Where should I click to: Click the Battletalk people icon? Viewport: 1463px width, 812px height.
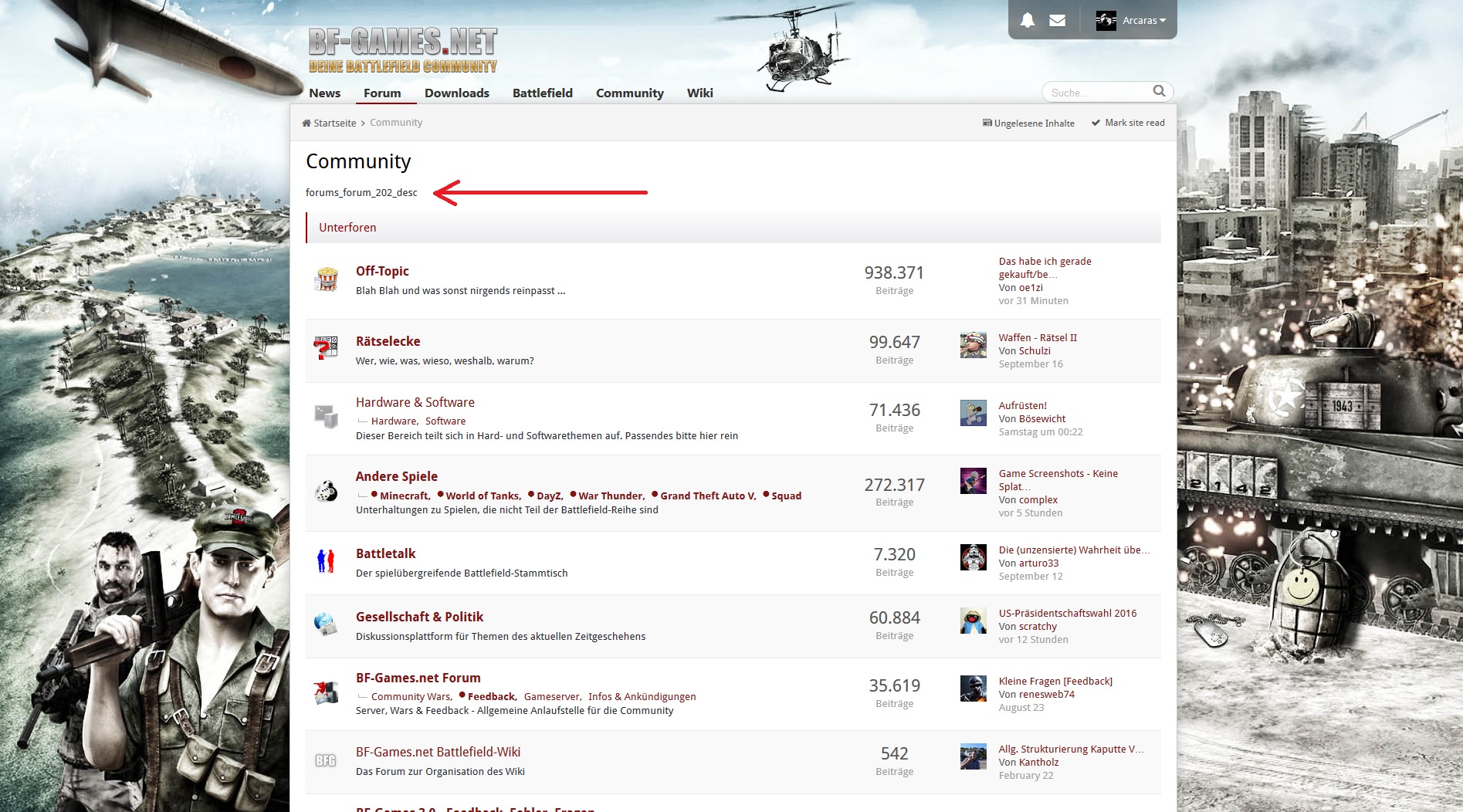[326, 561]
